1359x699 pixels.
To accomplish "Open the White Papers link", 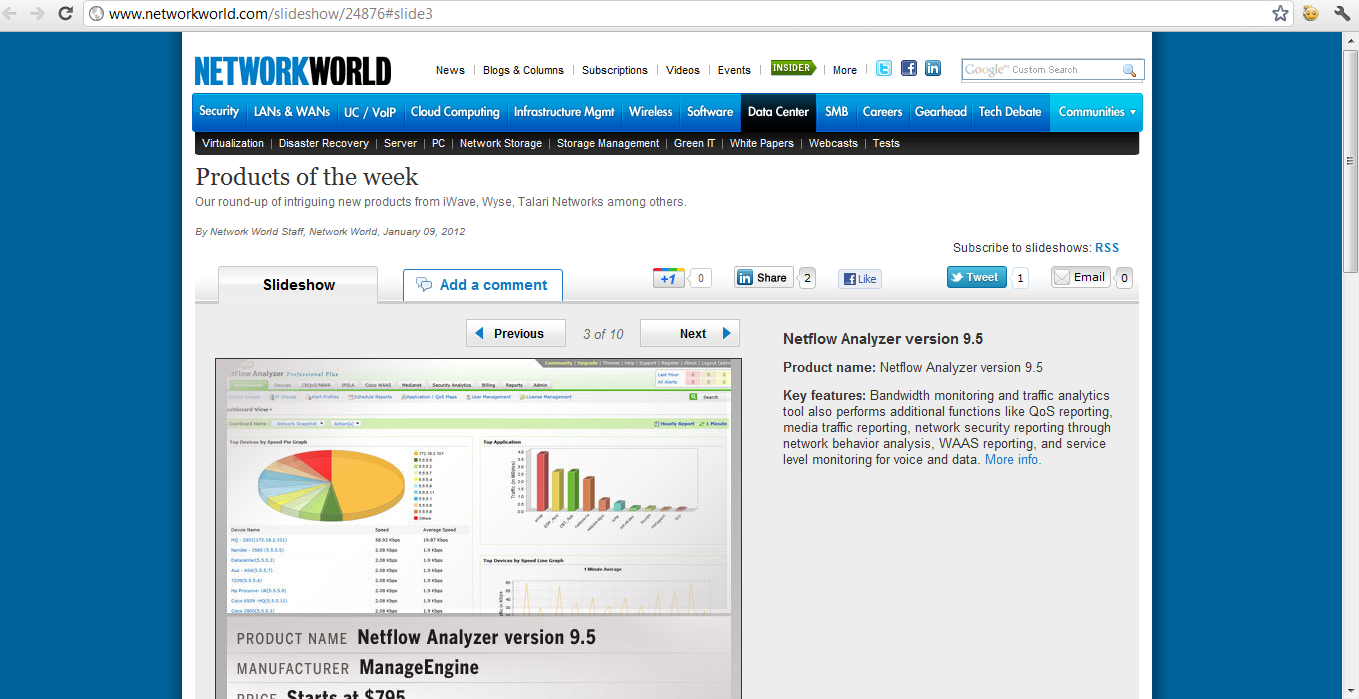I will click(x=762, y=143).
